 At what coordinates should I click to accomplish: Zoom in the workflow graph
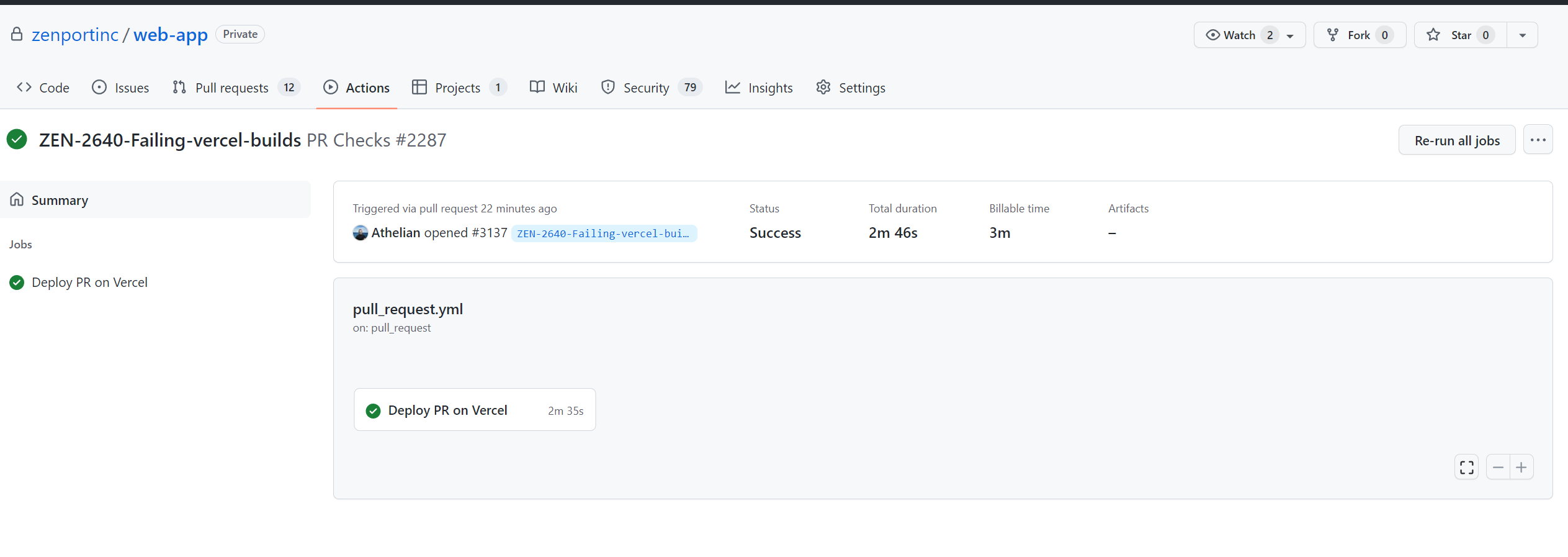1521,467
